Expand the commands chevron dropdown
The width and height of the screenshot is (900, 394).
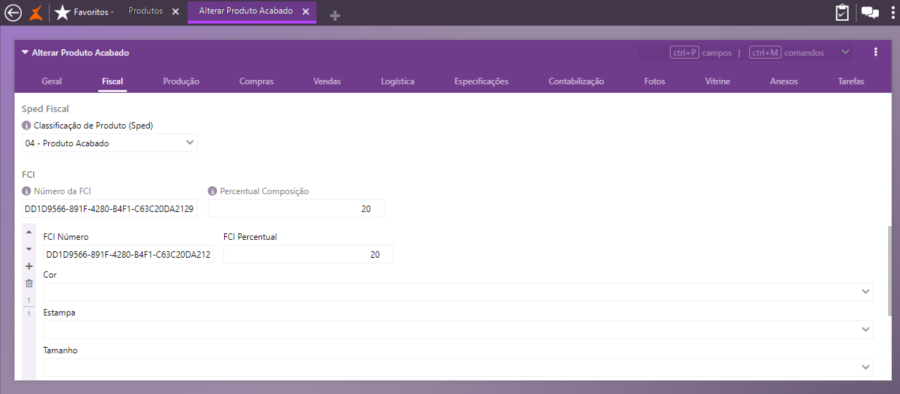(845, 52)
